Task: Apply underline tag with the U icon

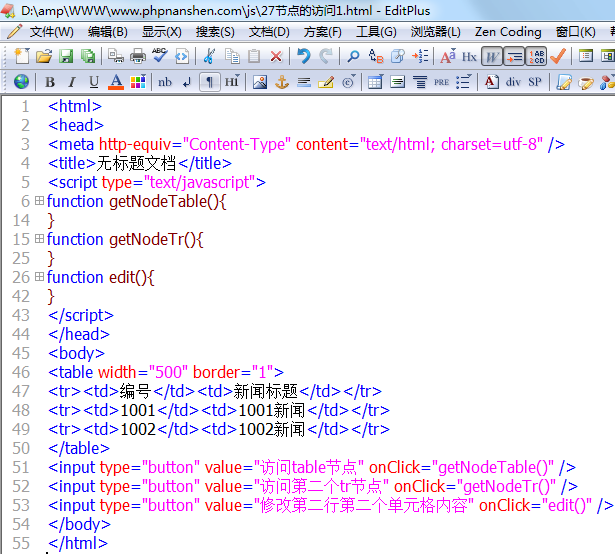Action: click(x=94, y=82)
